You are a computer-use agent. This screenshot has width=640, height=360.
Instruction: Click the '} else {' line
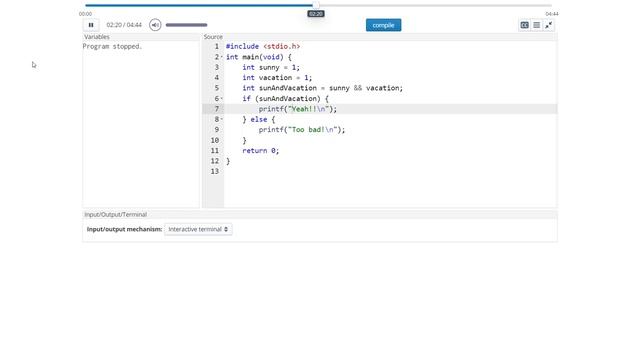coord(259,120)
